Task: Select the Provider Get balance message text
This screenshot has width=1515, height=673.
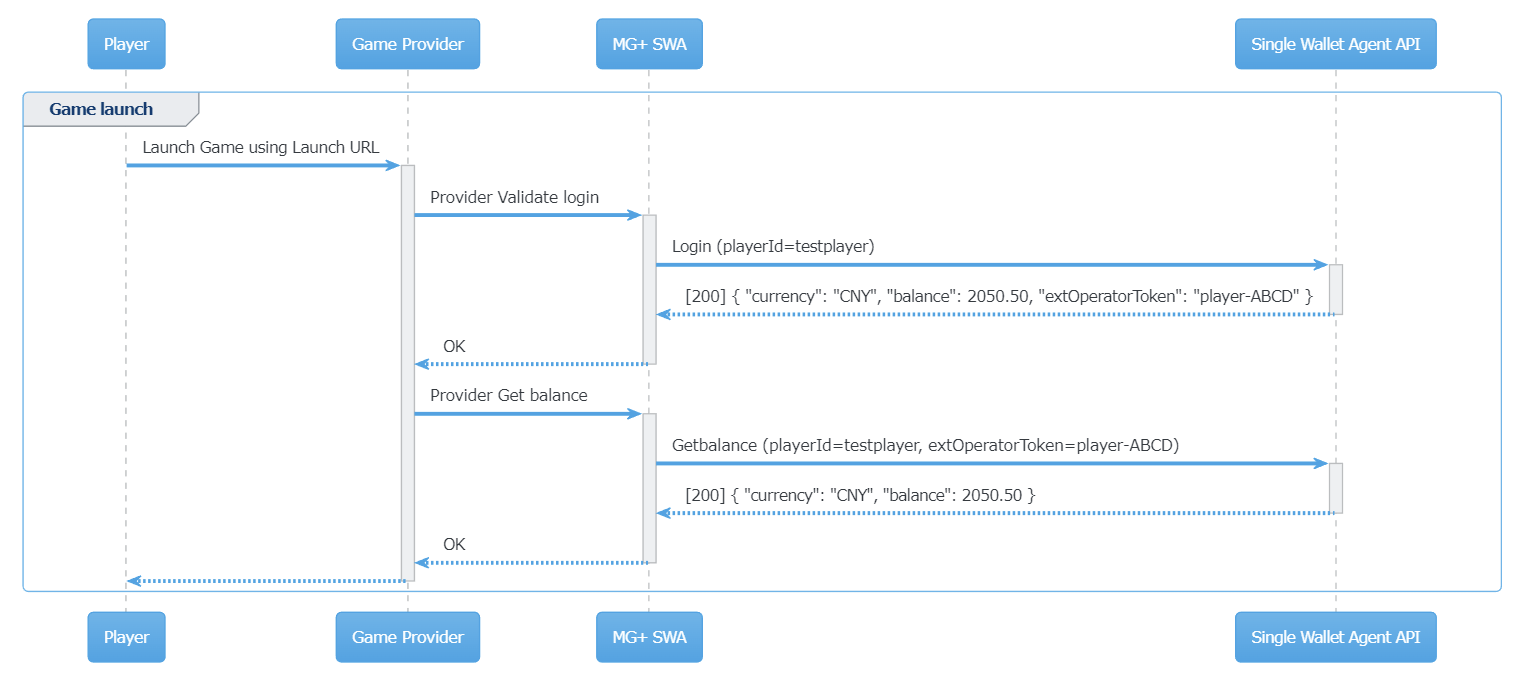Action: tap(508, 396)
